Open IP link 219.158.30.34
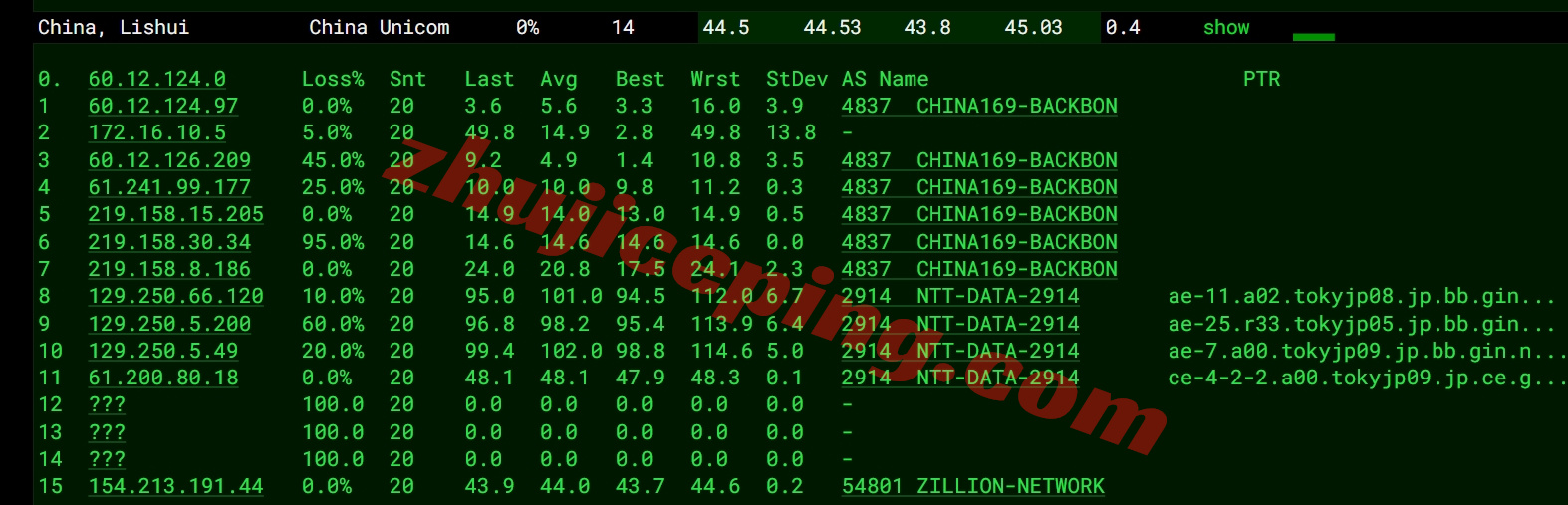 [x=169, y=242]
